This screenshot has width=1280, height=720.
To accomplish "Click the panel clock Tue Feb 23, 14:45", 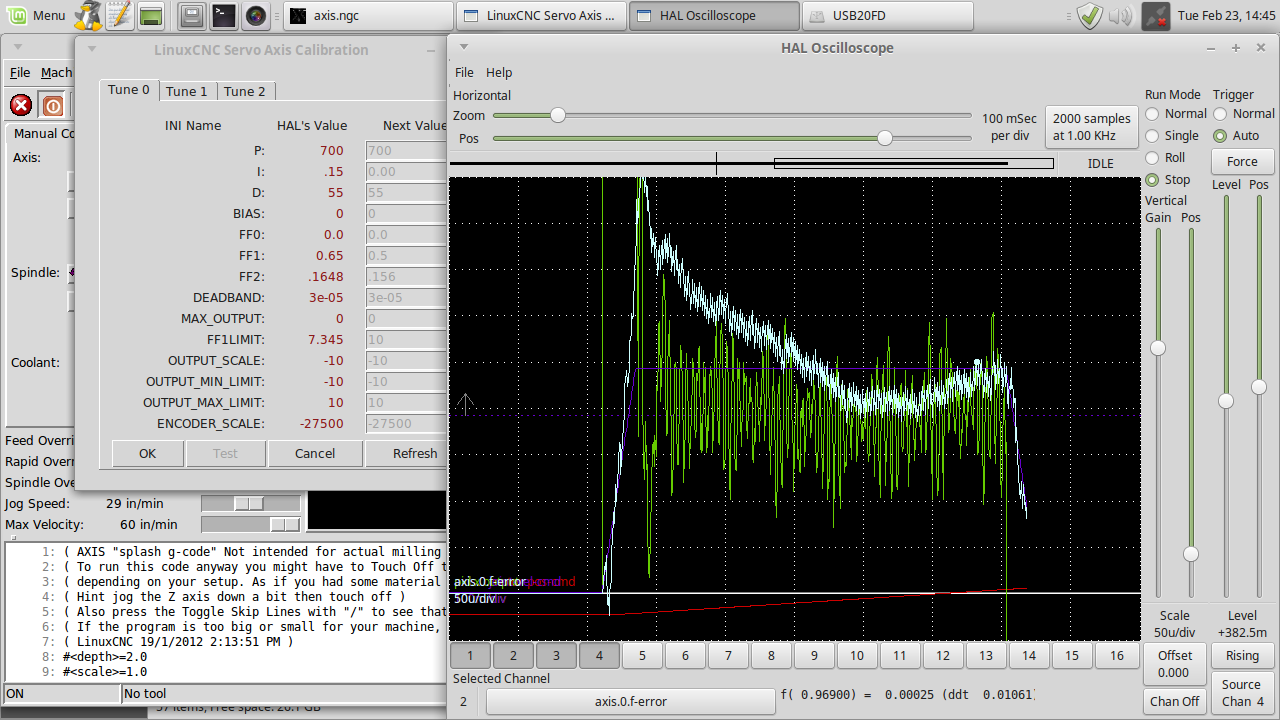I will pos(1227,16).
